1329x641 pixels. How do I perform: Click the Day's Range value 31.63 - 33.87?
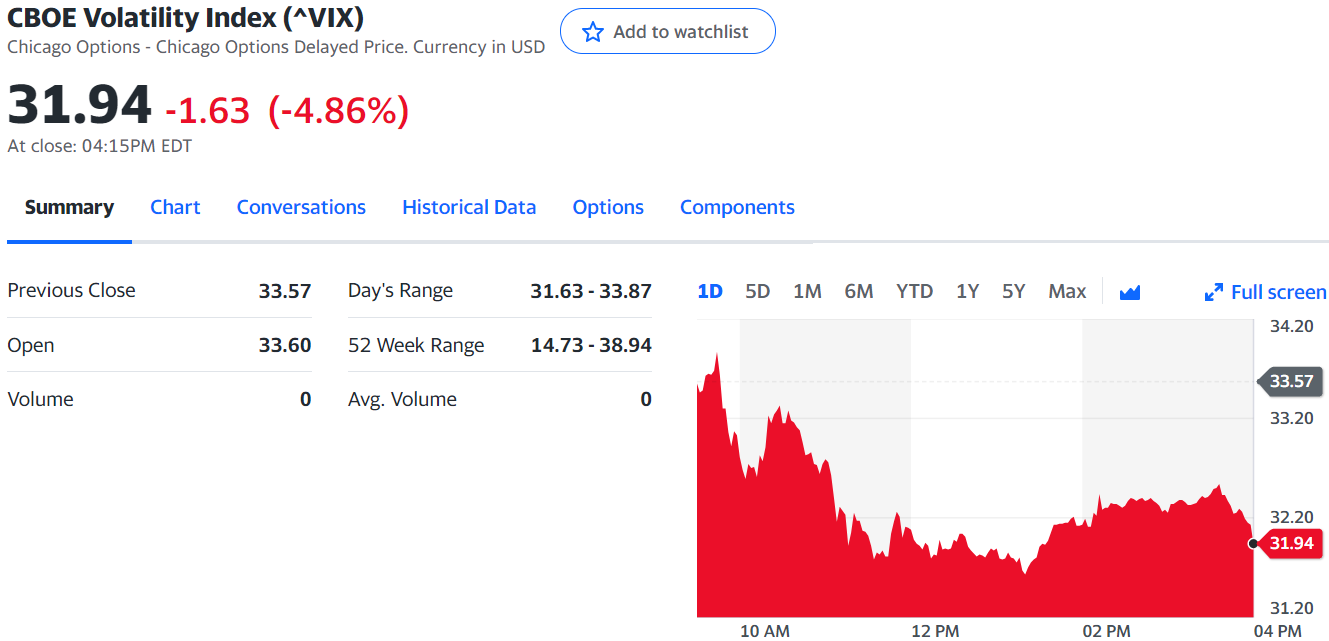coord(591,291)
